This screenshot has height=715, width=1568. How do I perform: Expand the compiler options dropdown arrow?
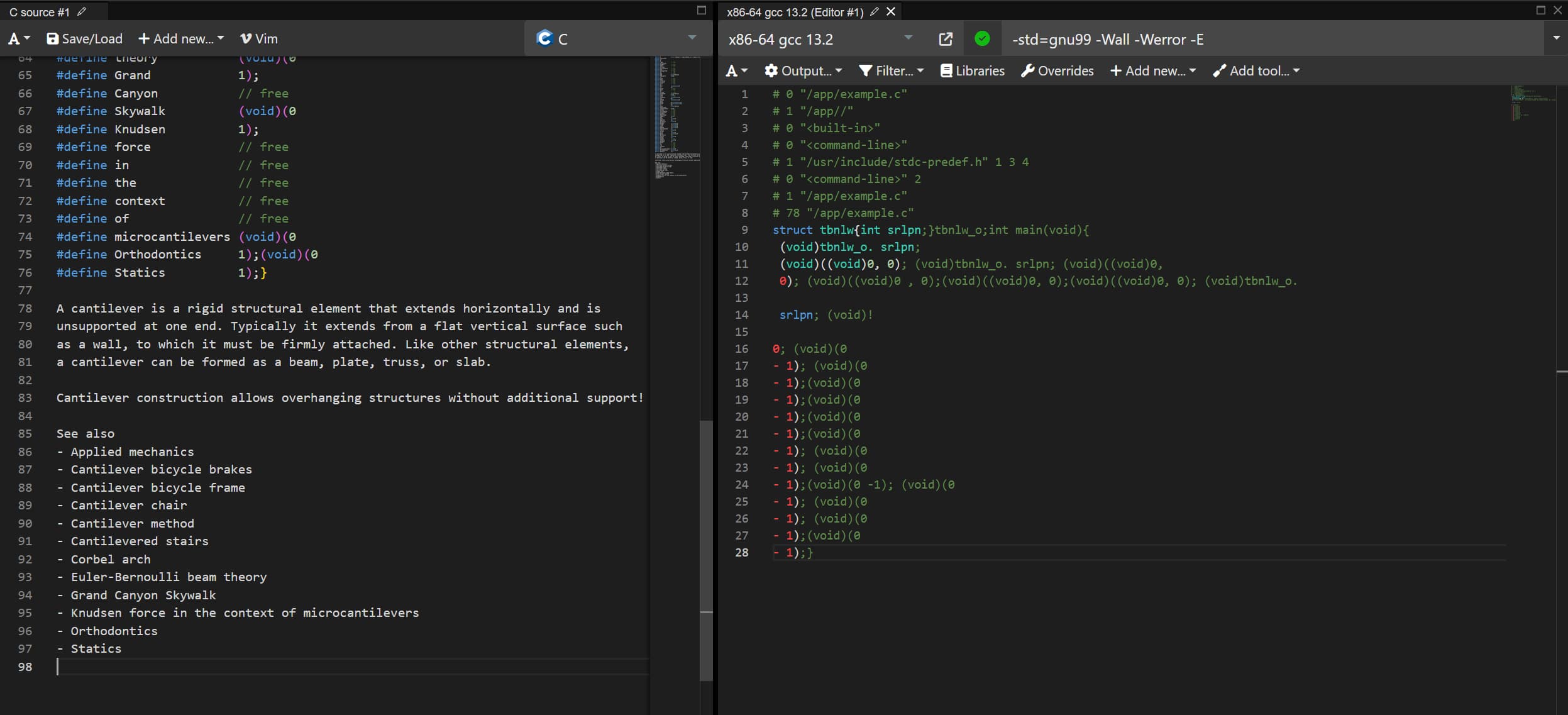pos(1557,39)
